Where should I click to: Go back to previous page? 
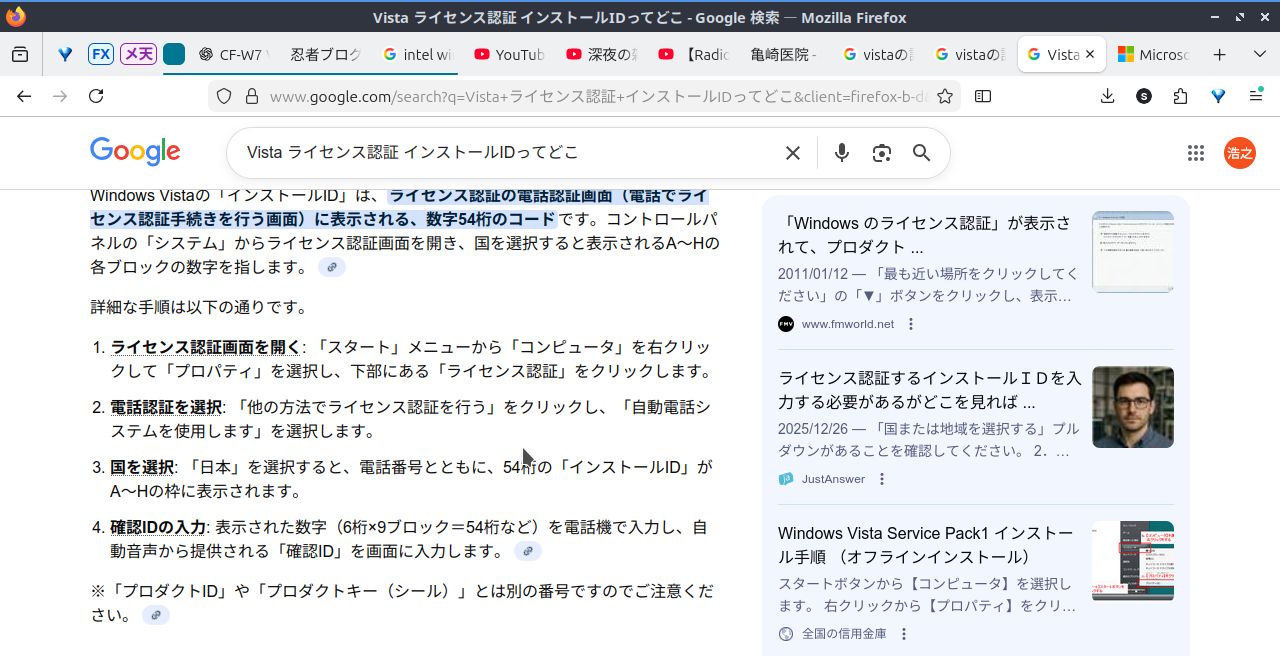point(24,96)
